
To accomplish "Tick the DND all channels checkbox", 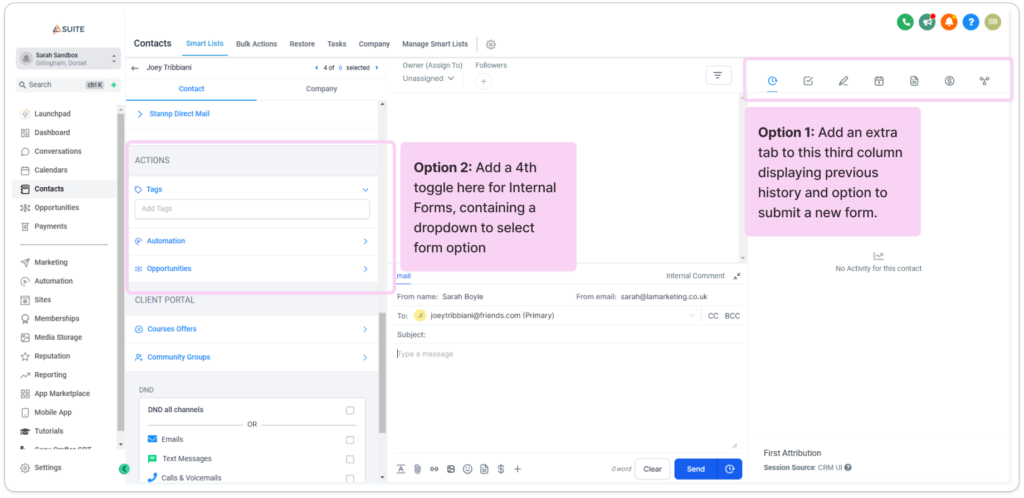I will 350,411.
